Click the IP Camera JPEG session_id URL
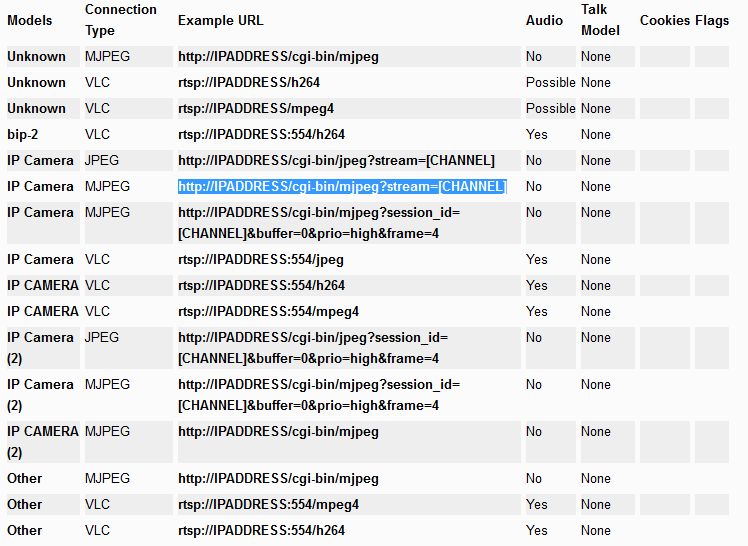 [313, 348]
